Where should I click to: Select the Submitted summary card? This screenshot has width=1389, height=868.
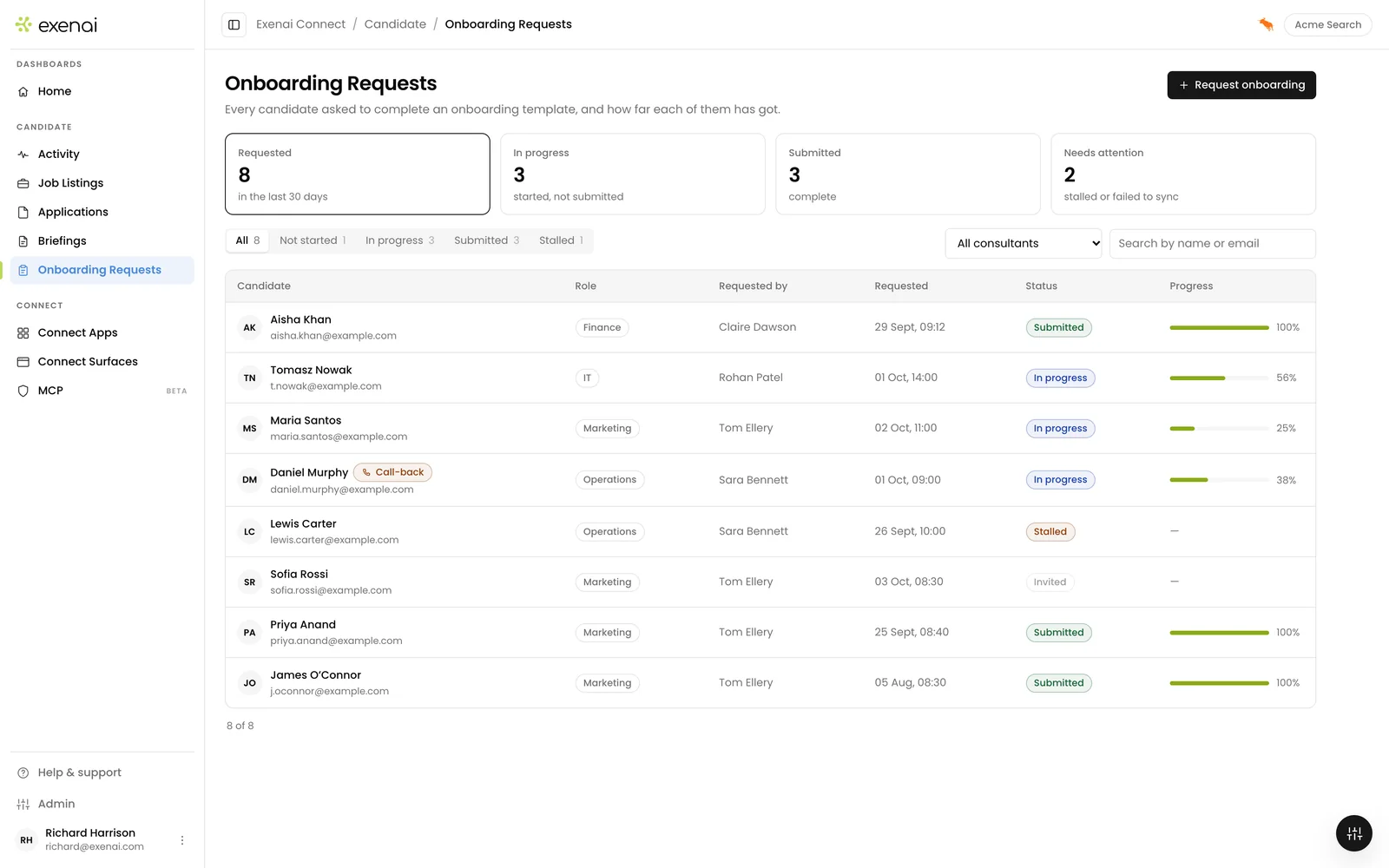coord(908,174)
